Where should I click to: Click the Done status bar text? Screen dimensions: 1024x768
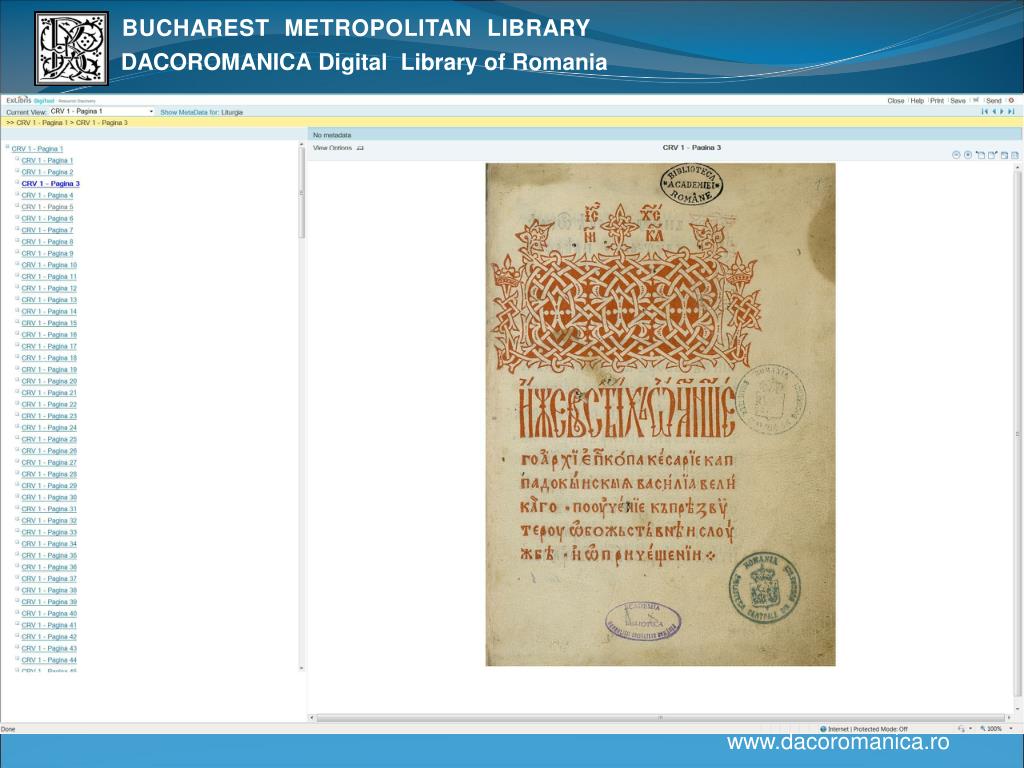[8, 729]
